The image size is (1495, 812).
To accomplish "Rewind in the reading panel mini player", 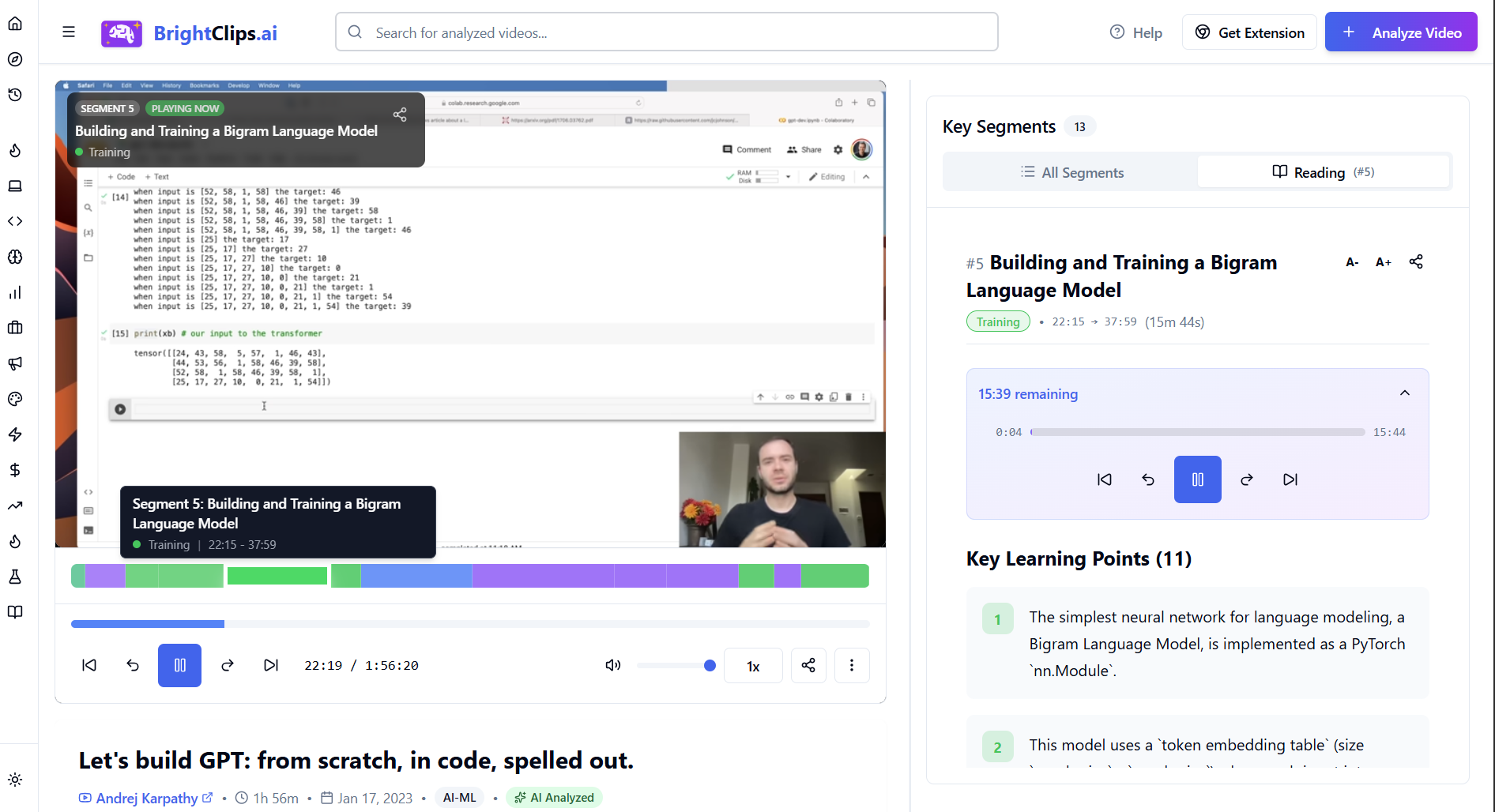I will [x=1148, y=479].
